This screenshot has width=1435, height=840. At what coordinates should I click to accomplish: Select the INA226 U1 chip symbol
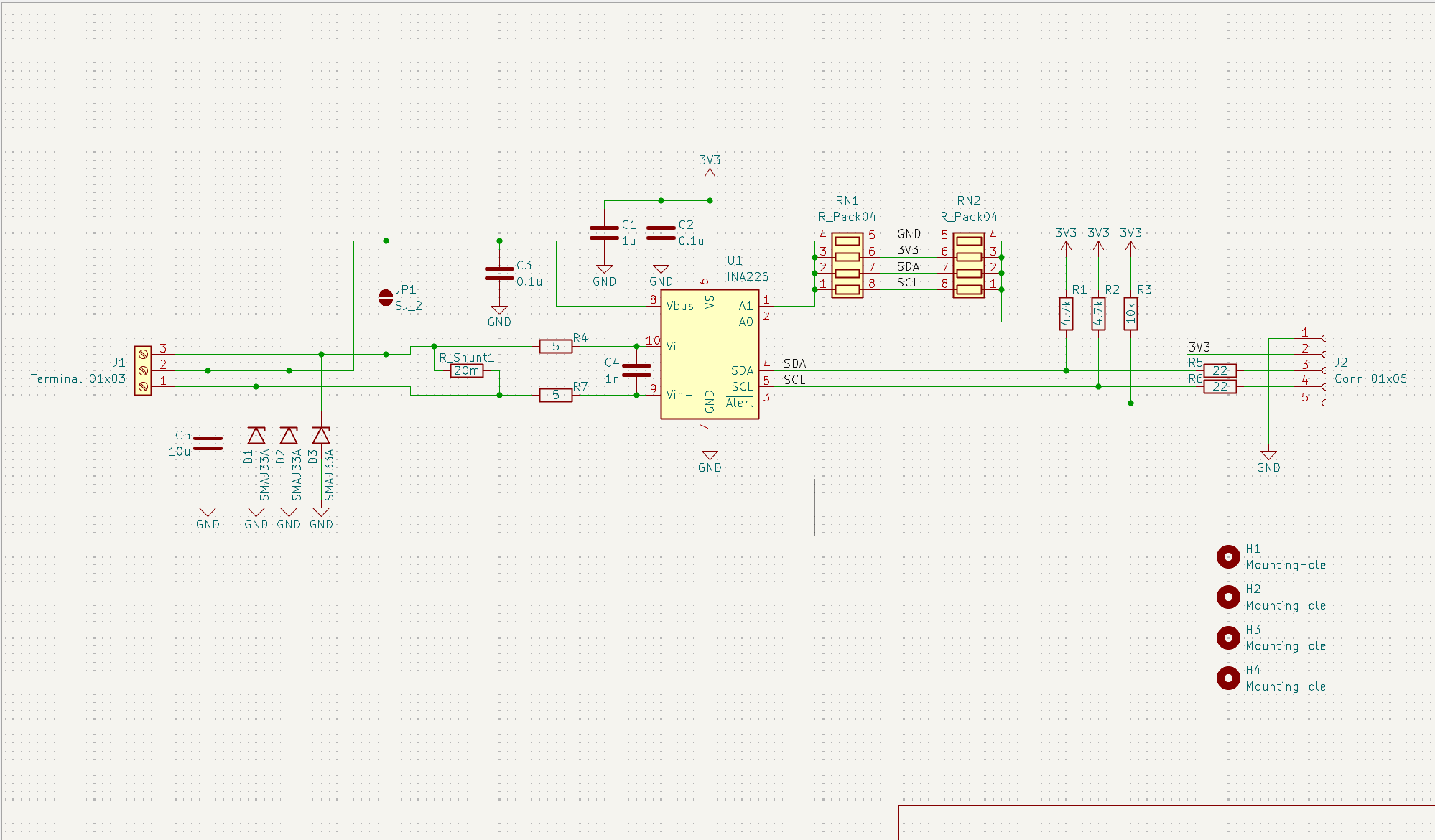click(709, 354)
